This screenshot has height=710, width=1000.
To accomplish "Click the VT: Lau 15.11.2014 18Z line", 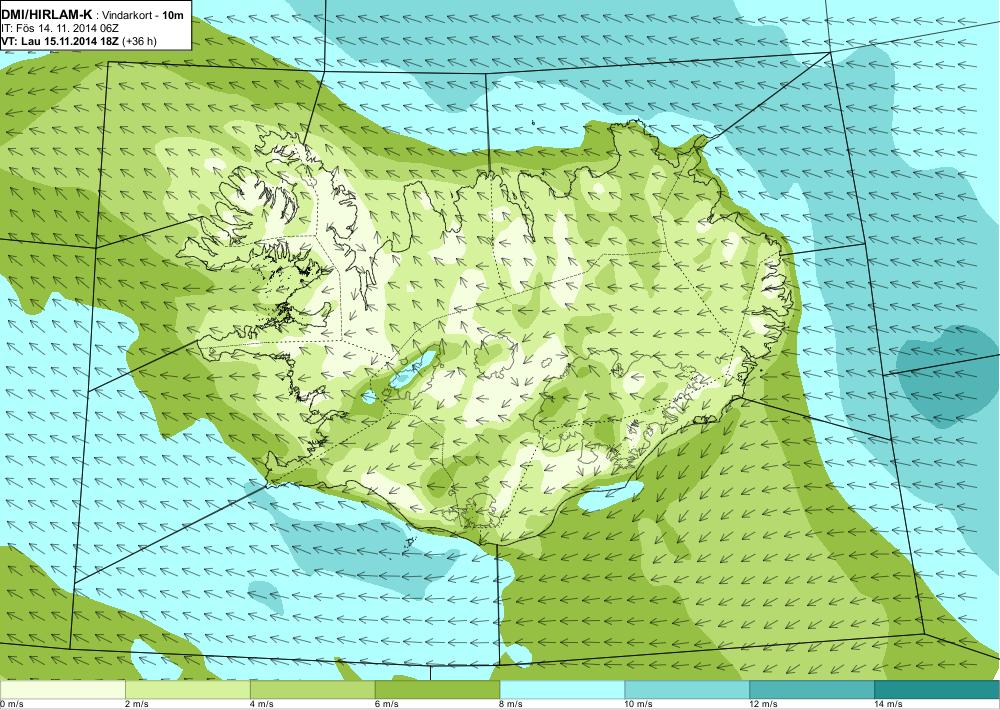I will pyautogui.click(x=61, y=41).
